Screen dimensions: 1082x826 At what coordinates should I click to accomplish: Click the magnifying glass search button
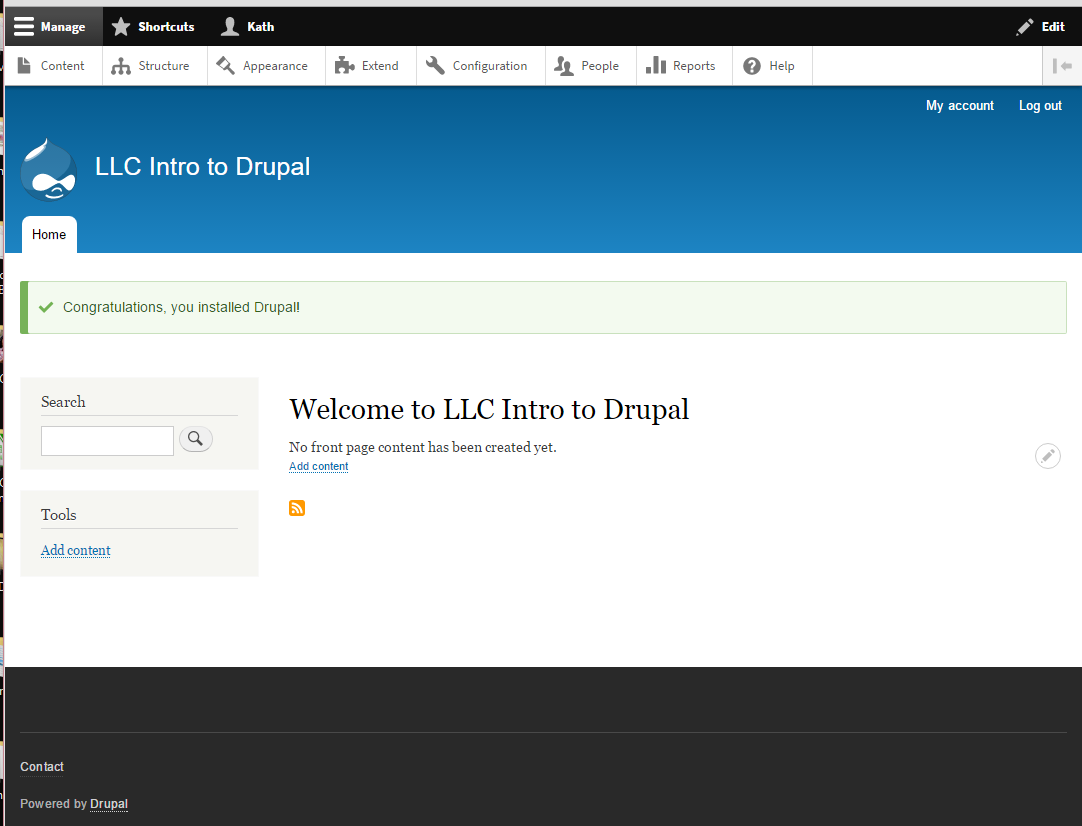coord(195,439)
